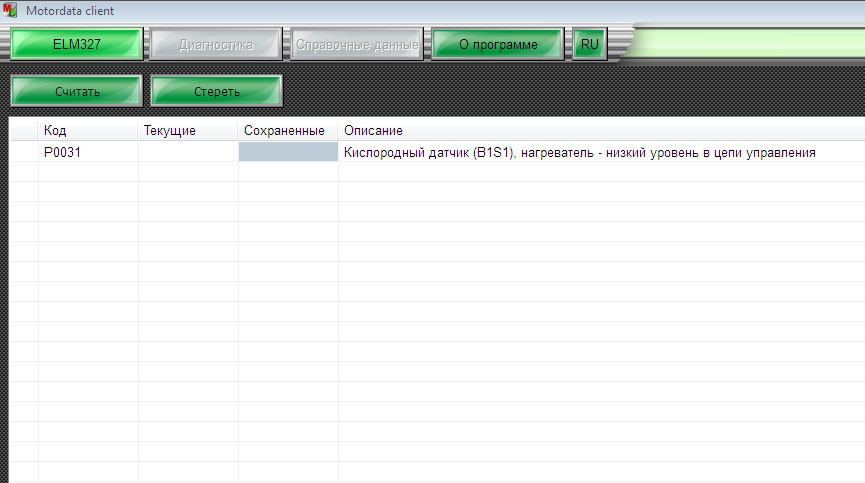This screenshot has height=483, width=865.
Task: Open the ELM327 connection tab
Action: point(77,44)
